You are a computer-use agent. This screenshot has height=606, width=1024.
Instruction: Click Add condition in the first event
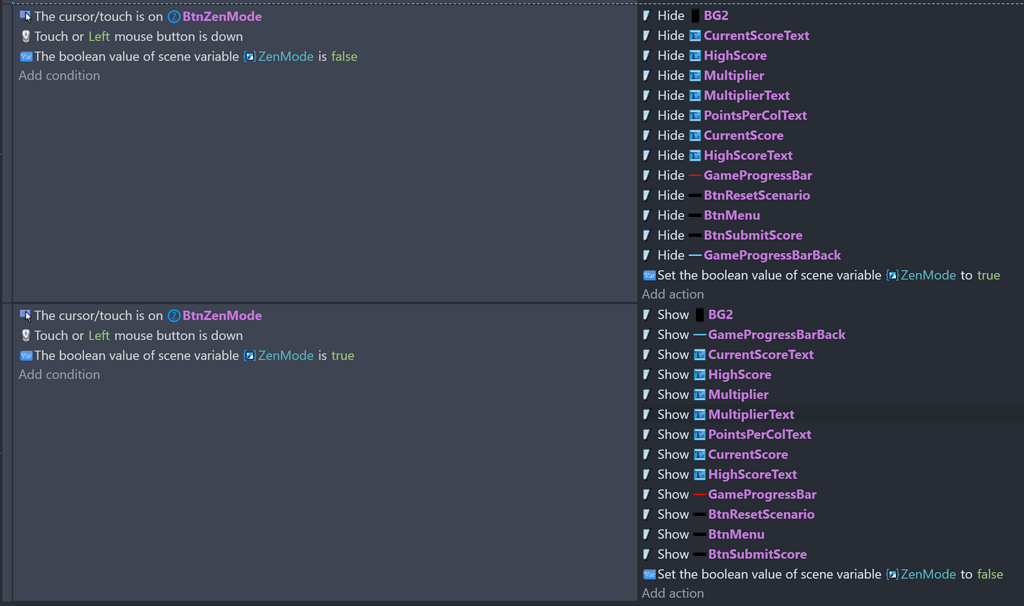tap(59, 75)
